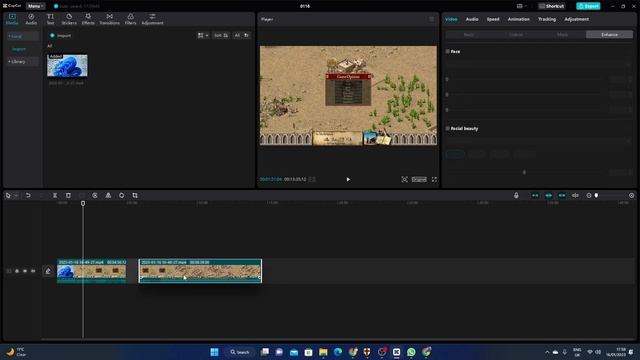Open WhatsApp from the taskbar
640x360 pixels.
411,352
